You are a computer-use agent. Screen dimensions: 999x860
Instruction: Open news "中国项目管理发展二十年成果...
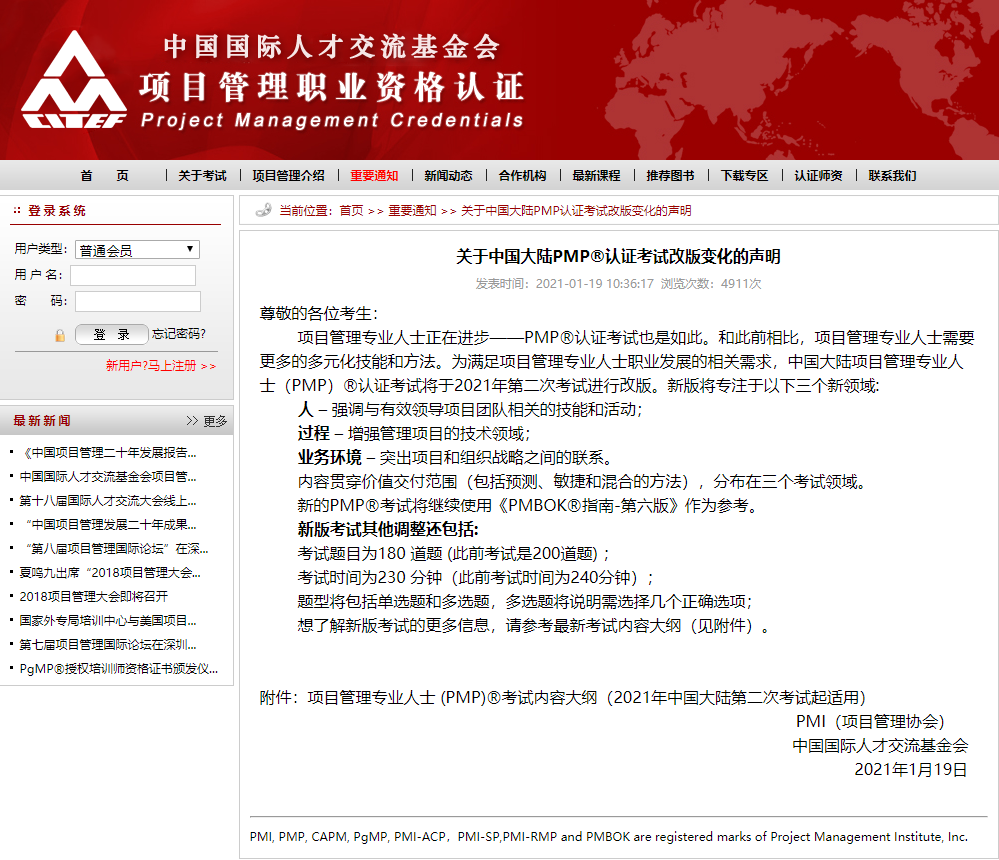(x=108, y=525)
